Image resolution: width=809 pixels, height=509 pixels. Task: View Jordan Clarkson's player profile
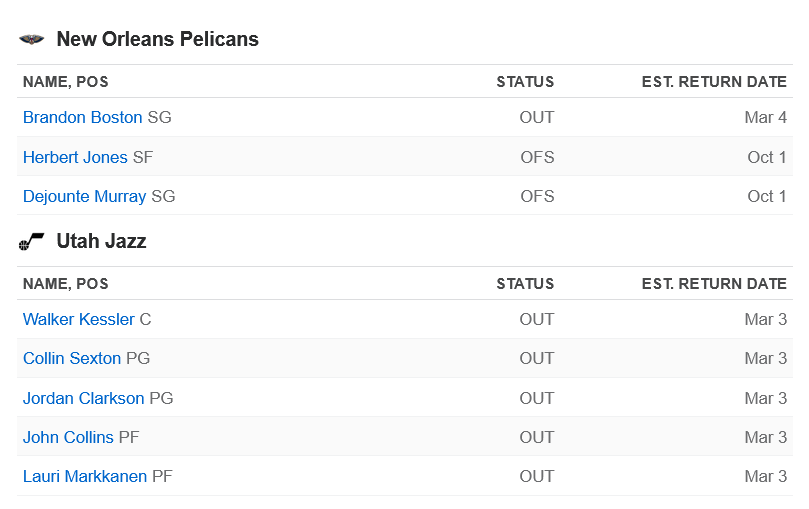[84, 398]
